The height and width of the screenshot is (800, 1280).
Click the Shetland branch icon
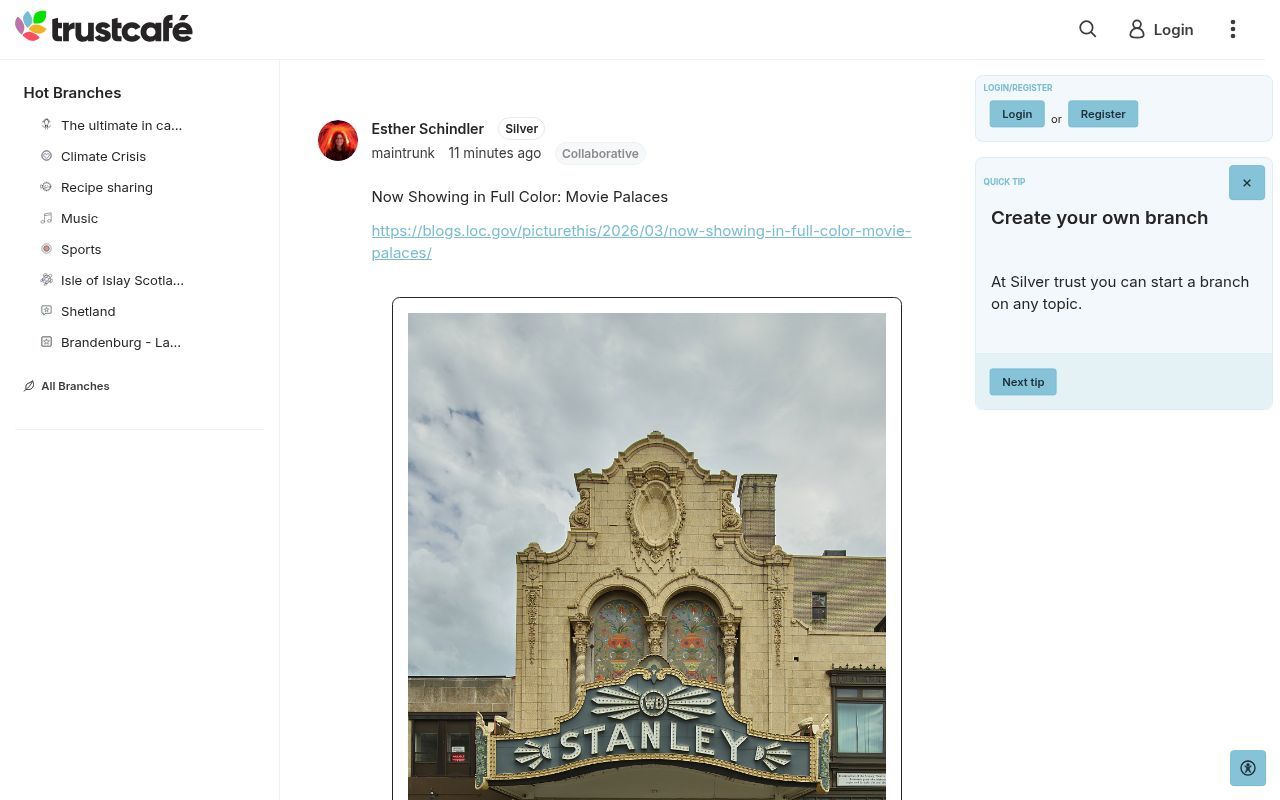pyautogui.click(x=46, y=311)
